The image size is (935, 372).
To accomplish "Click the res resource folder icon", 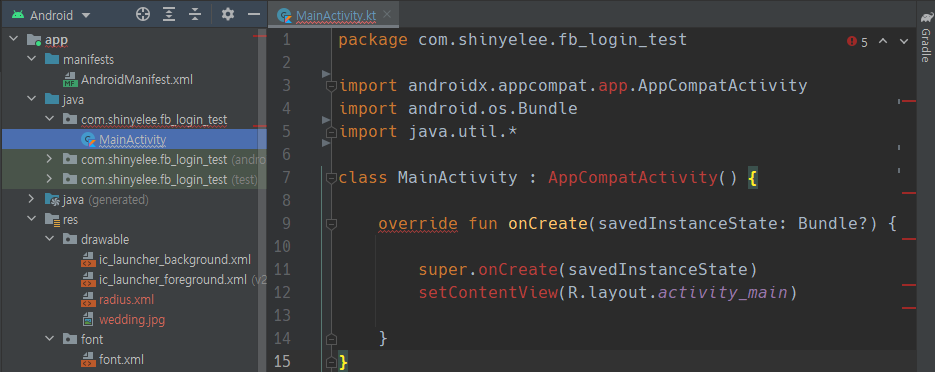I will [52, 220].
